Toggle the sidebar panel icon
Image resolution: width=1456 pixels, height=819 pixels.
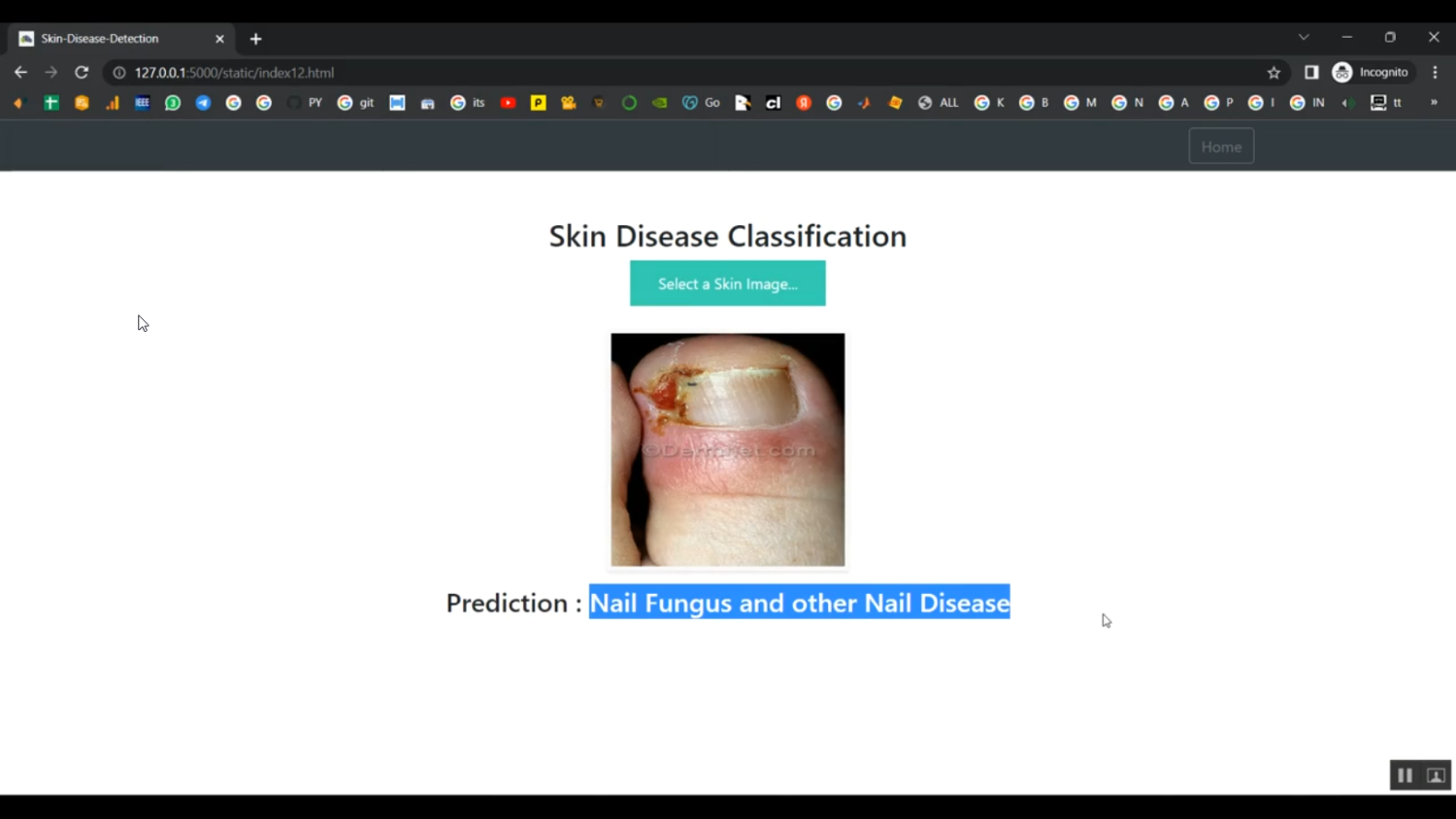pyautogui.click(x=1311, y=72)
